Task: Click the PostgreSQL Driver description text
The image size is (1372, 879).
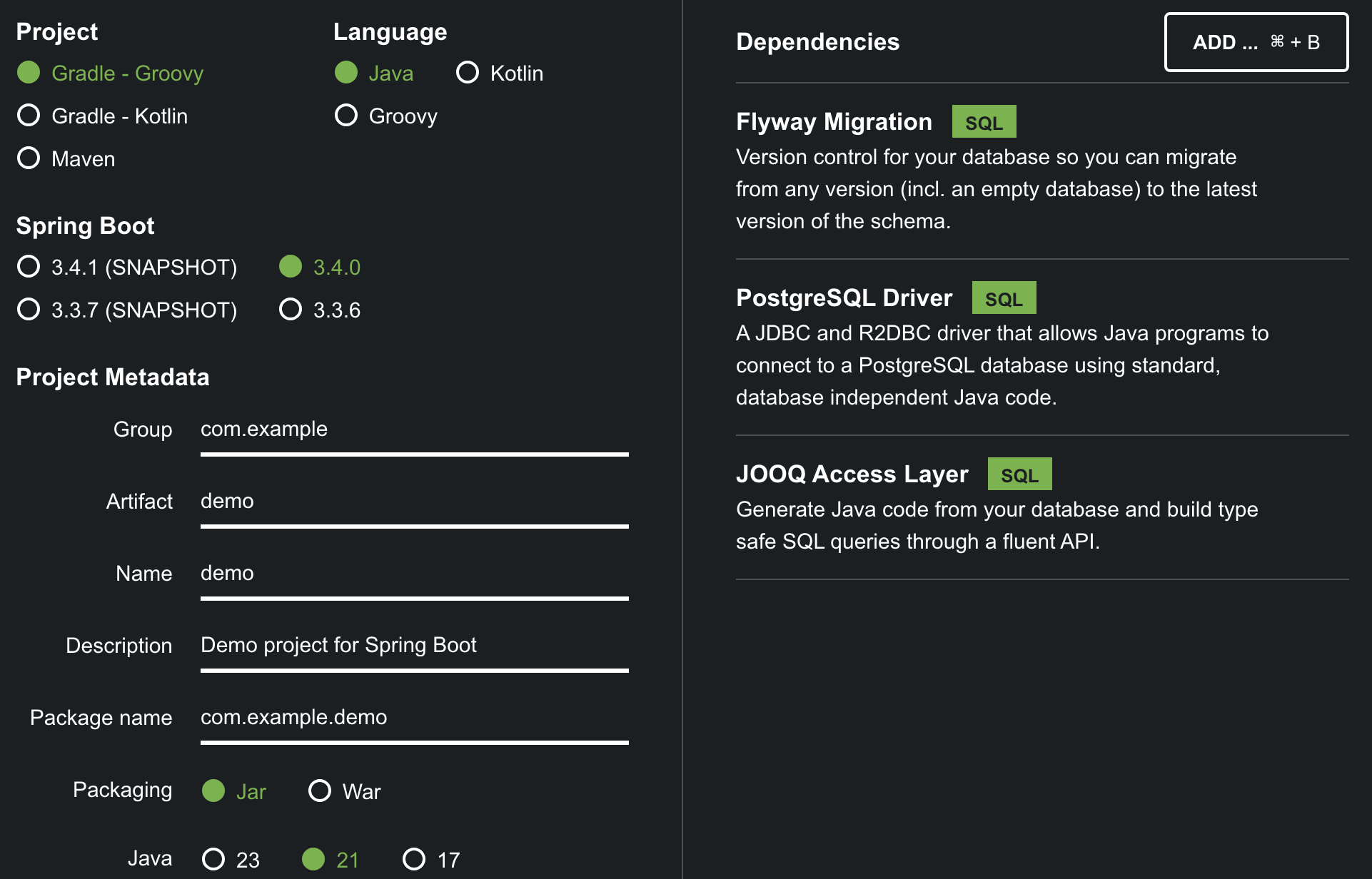Action: coord(1002,365)
